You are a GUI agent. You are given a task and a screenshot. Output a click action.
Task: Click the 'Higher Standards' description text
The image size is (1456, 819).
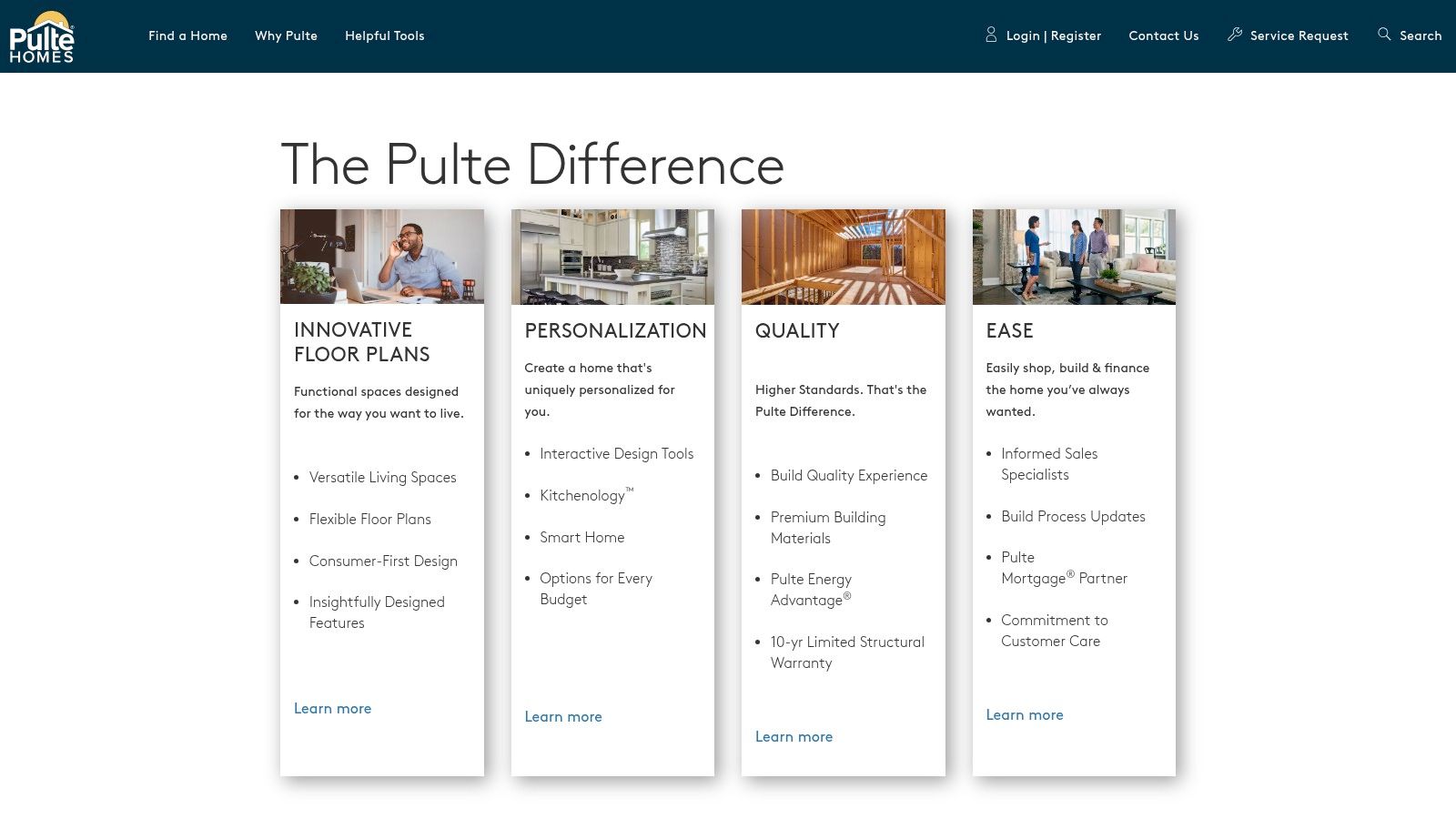pyautogui.click(x=841, y=400)
